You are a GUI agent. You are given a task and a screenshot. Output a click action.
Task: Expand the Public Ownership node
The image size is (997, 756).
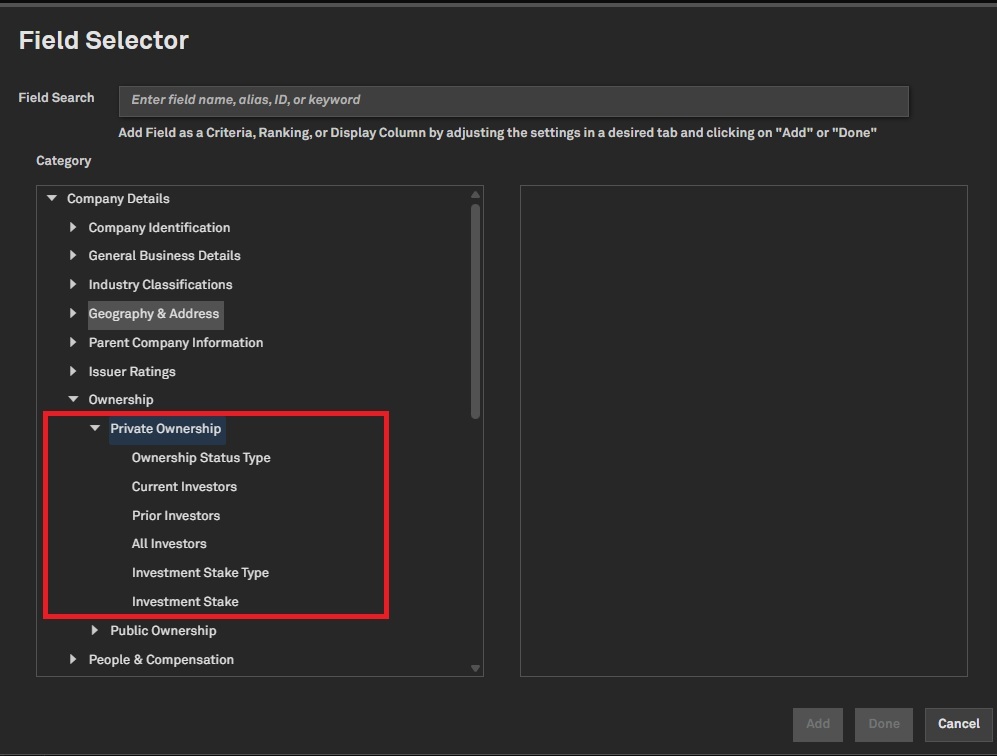tap(95, 631)
